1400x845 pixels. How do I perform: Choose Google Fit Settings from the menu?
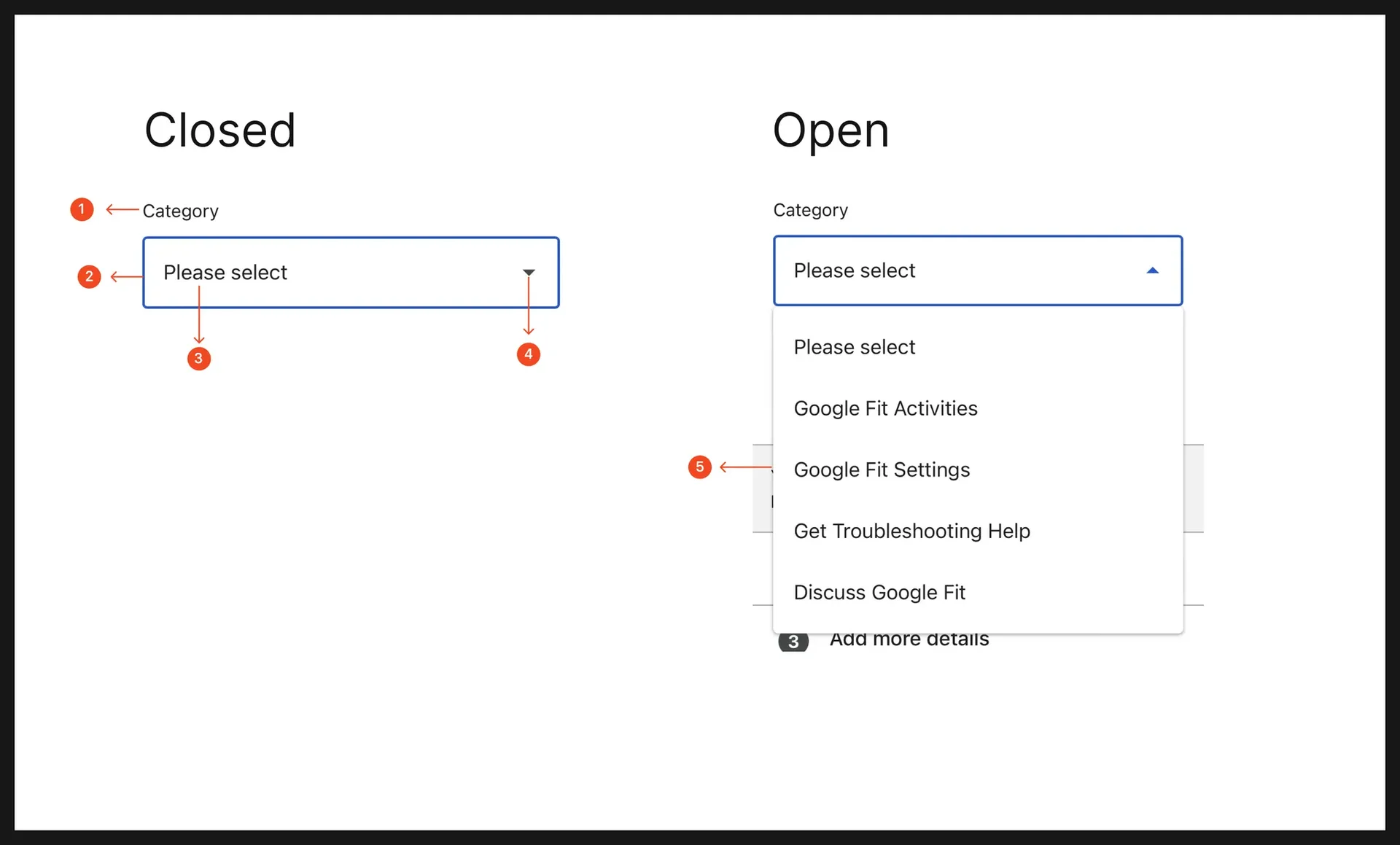pos(882,470)
